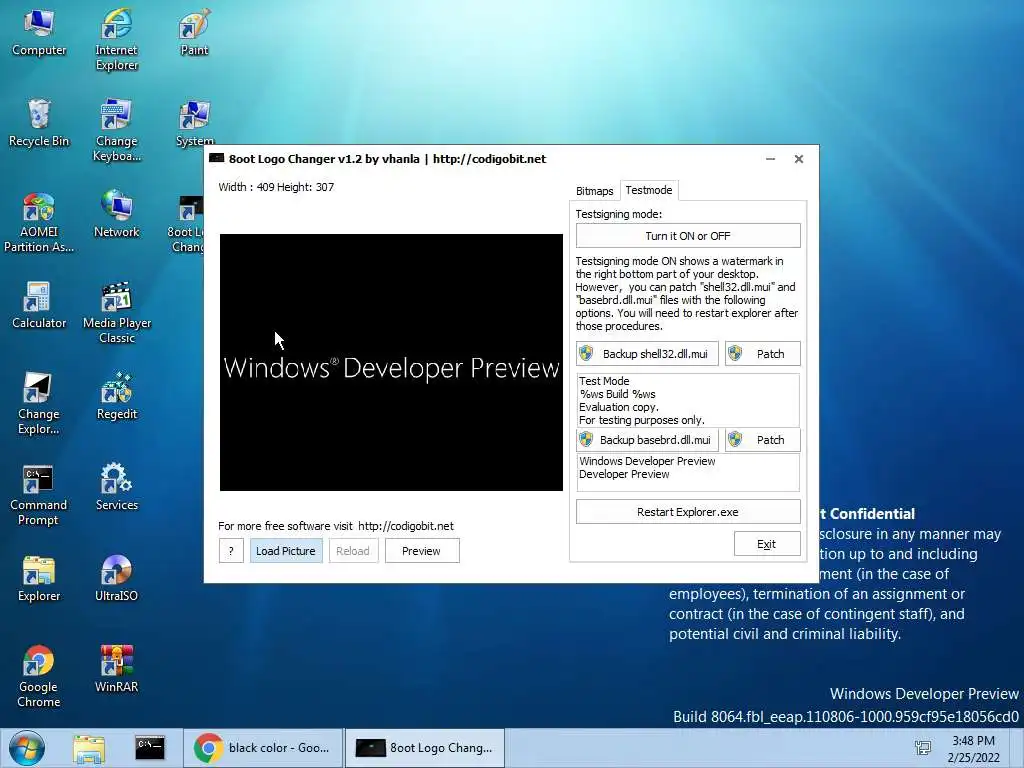Switch to Chrome 'black color' taskbar window
Screen dimensions: 1024x768
(x=263, y=748)
